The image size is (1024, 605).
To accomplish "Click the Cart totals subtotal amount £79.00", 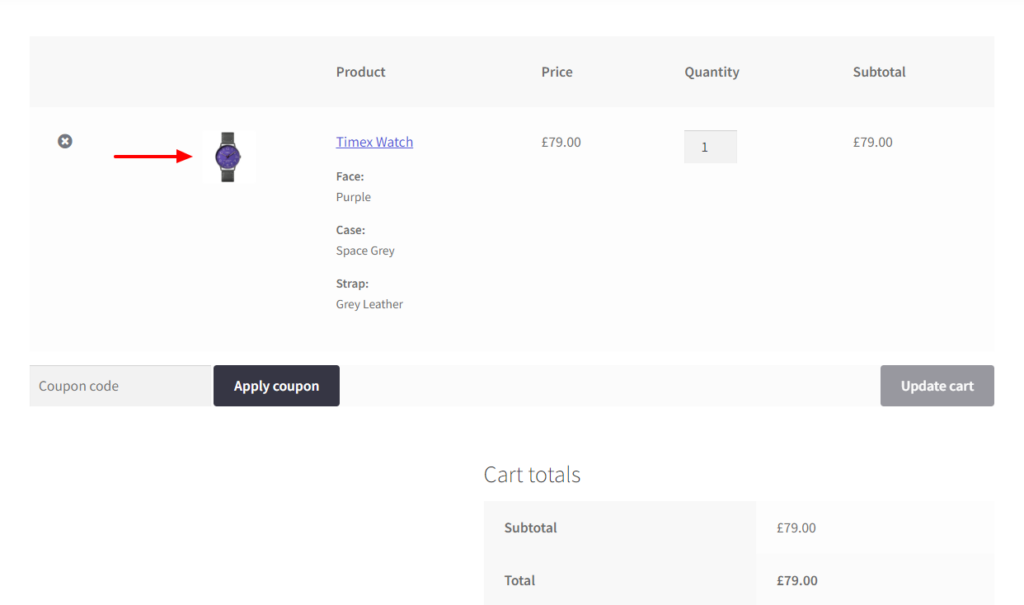I will coord(796,528).
